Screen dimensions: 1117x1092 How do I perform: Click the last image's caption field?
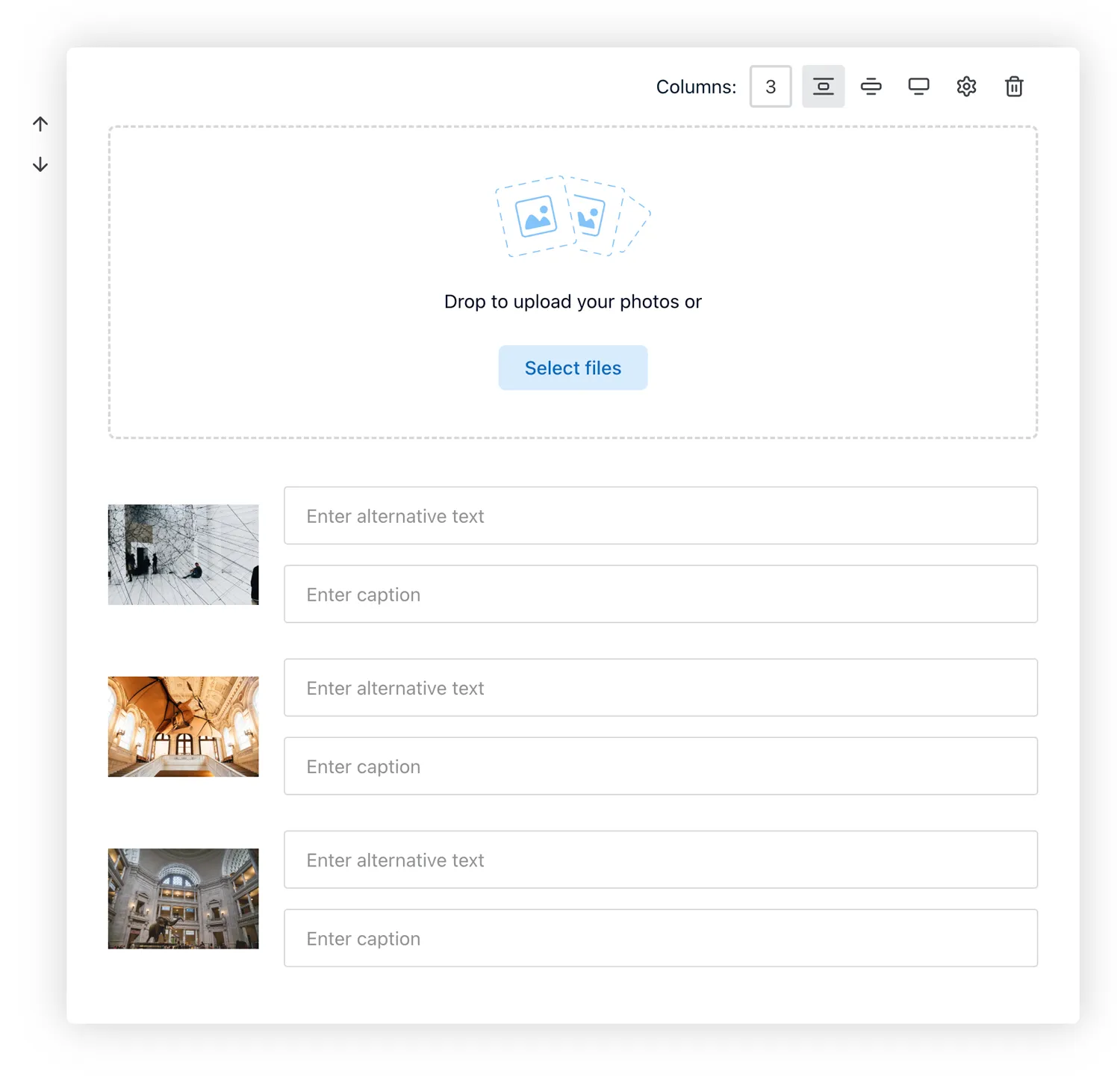pos(660,938)
